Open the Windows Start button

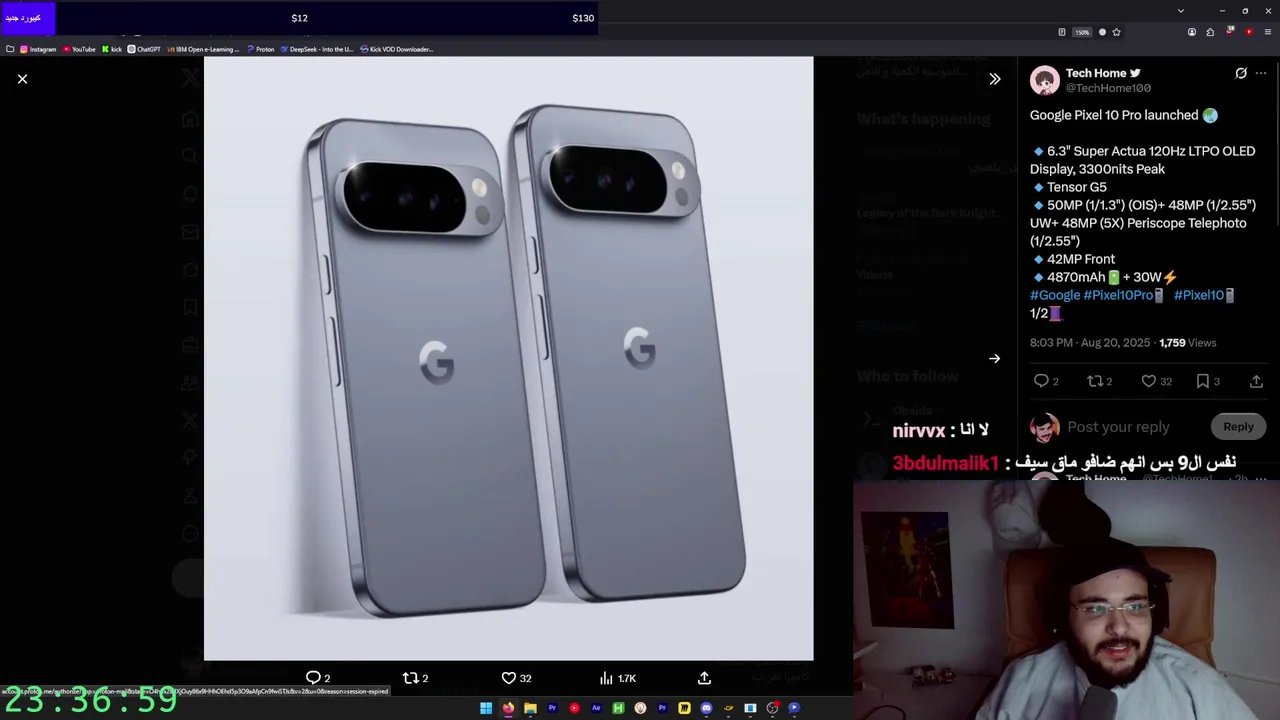coord(486,708)
